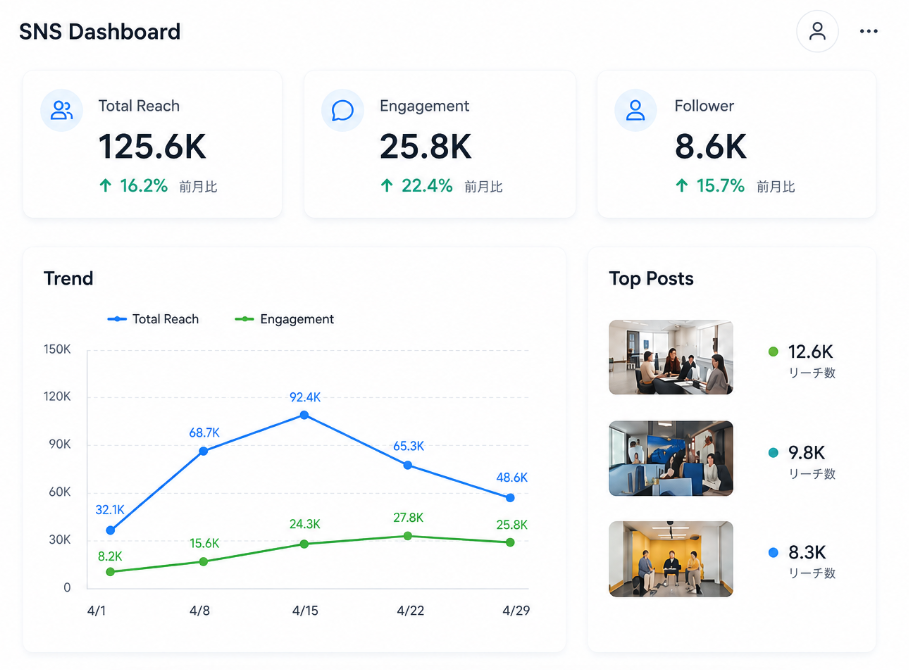
Task: Open the three-dot more options menu
Action: tap(868, 31)
